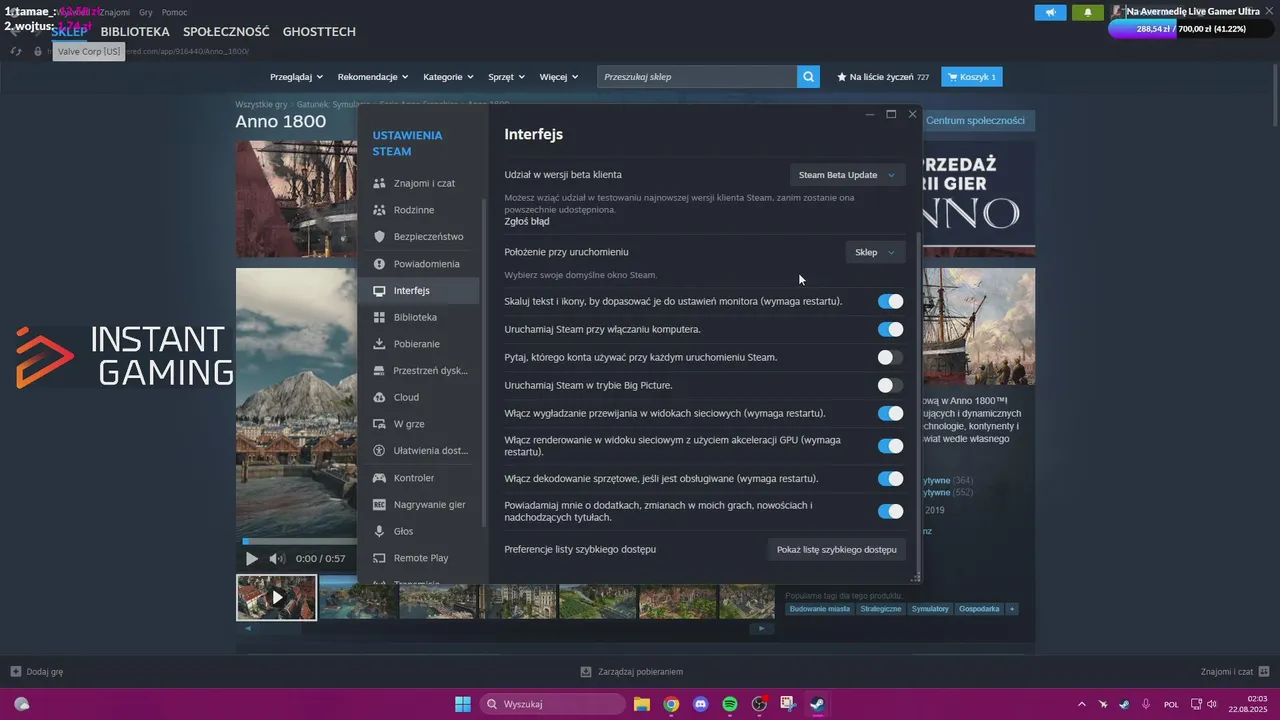The width and height of the screenshot is (1280, 720).
Task: Select Cloud icon in settings sidebar
Action: click(379, 397)
